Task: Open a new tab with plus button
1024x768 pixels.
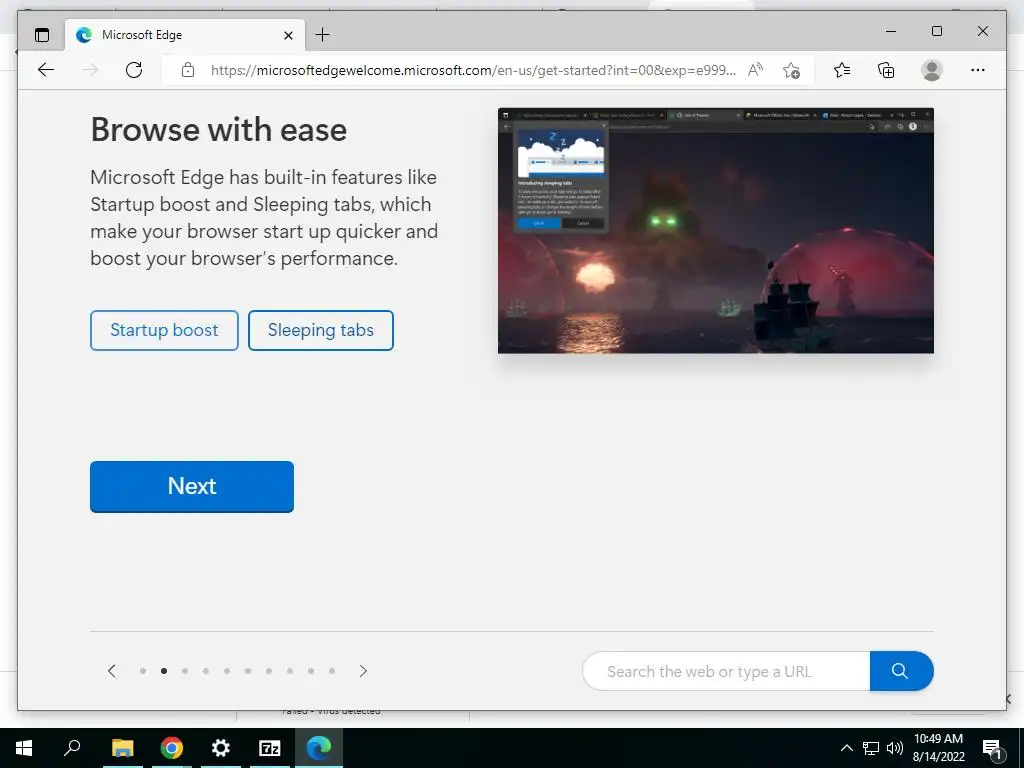Action: (x=322, y=35)
